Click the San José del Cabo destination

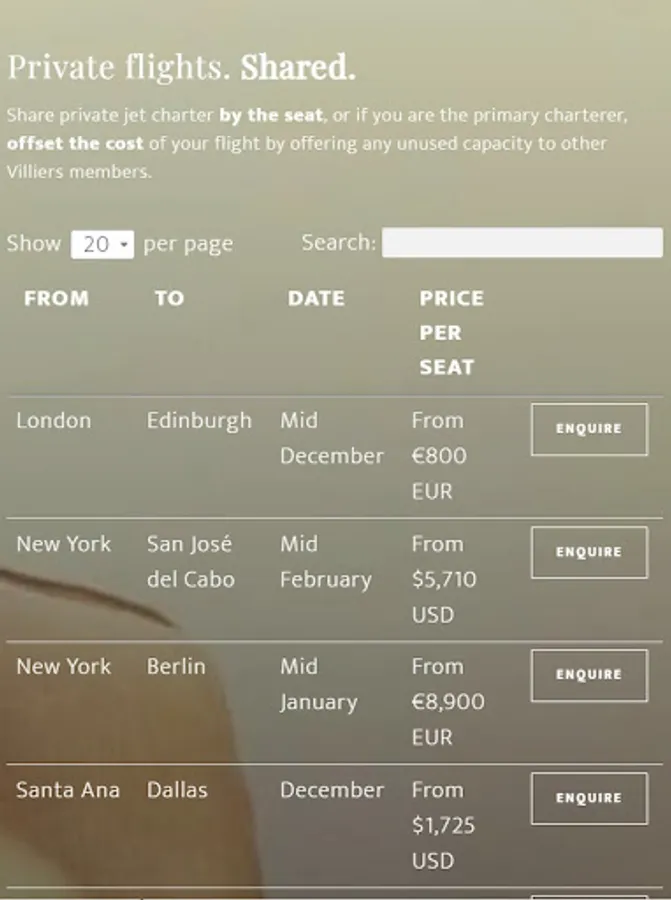pyautogui.click(x=190, y=561)
